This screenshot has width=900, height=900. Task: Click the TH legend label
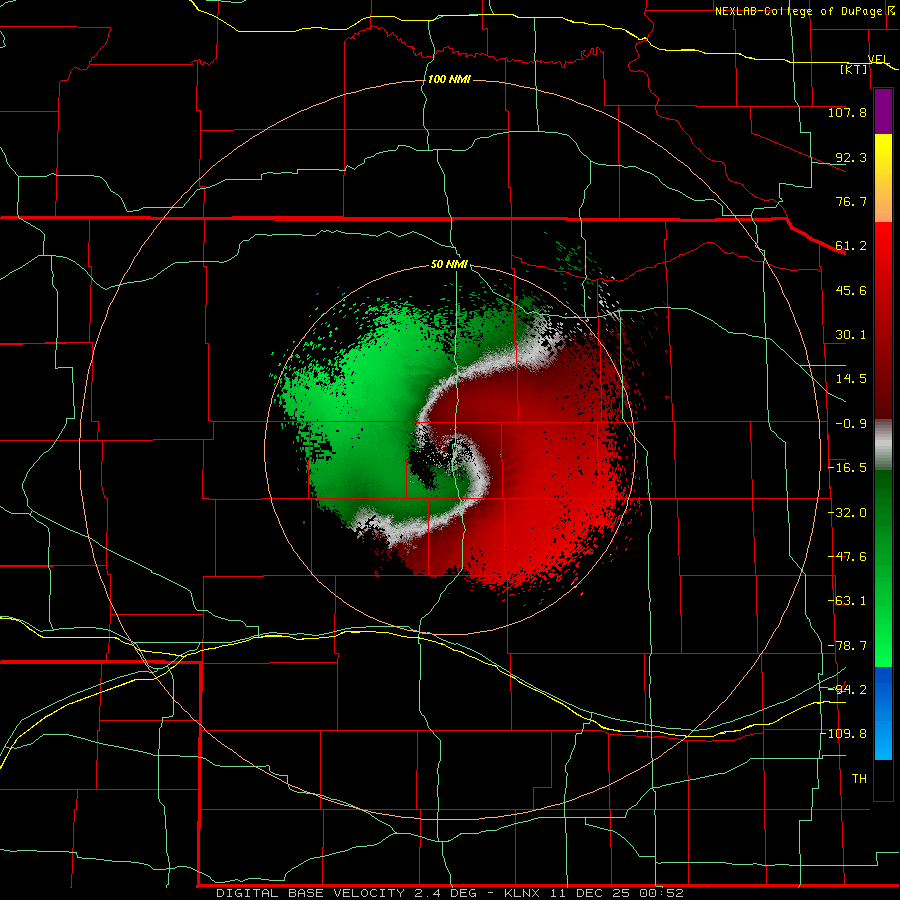[859, 779]
